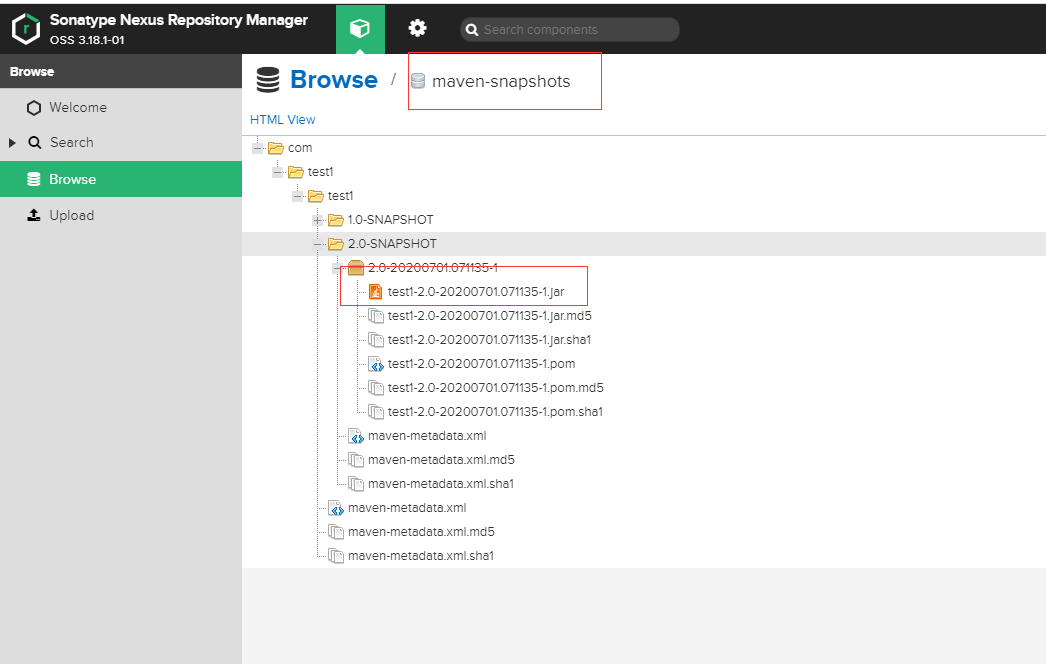Click the large database icon beside the Browse title
Viewport: 1046px width, 664px height.
tap(268, 80)
